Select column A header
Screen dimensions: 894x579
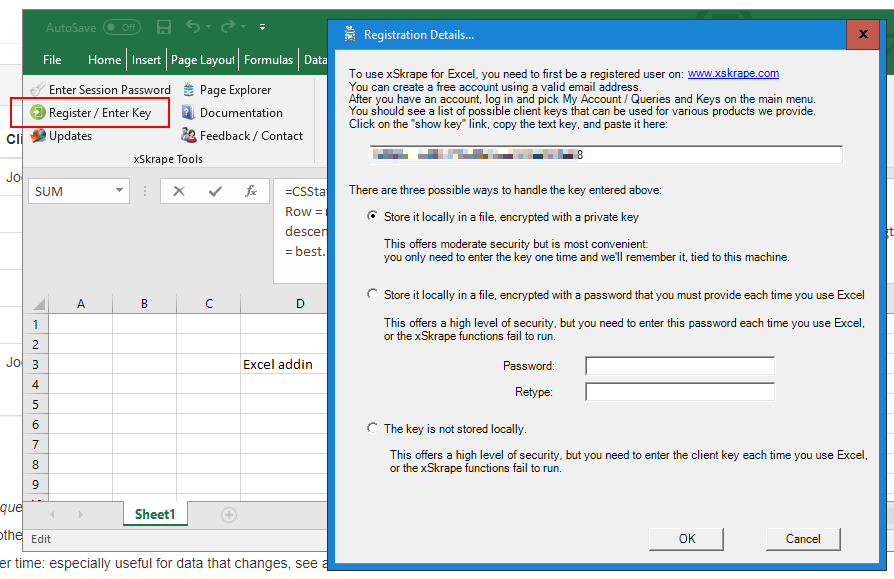(x=80, y=304)
